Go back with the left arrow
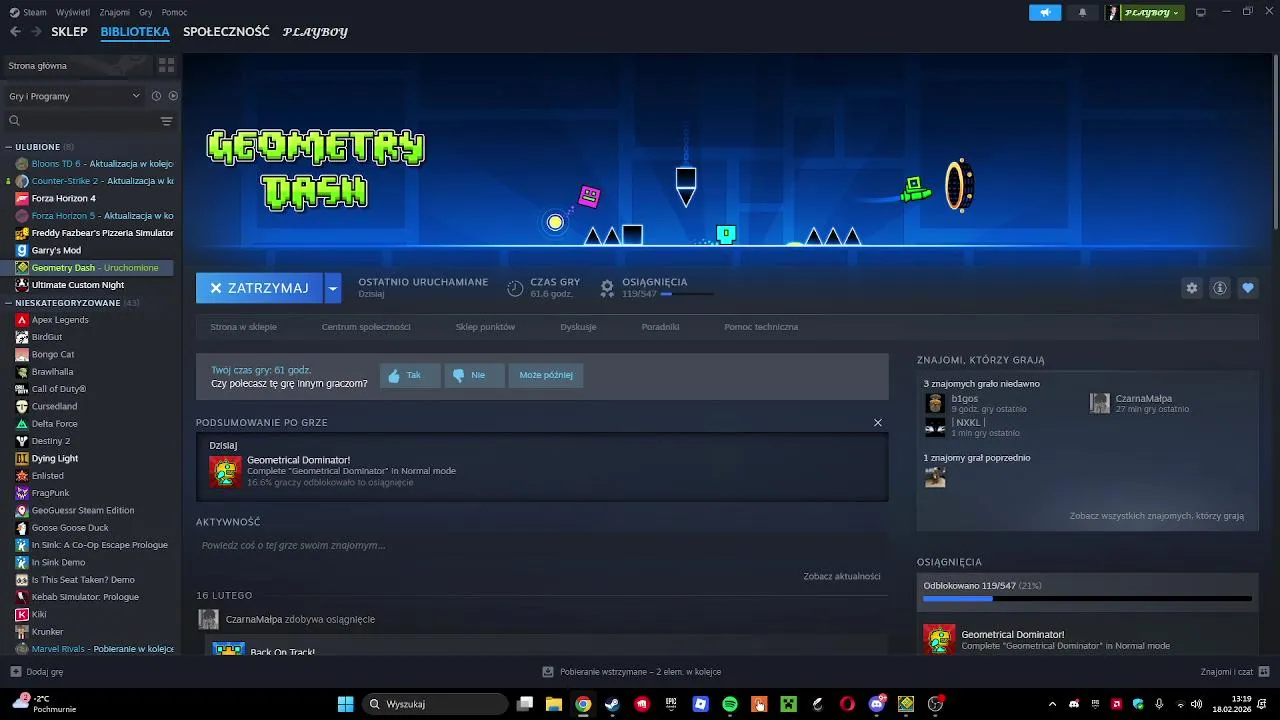The width and height of the screenshot is (1280, 720). (x=15, y=32)
